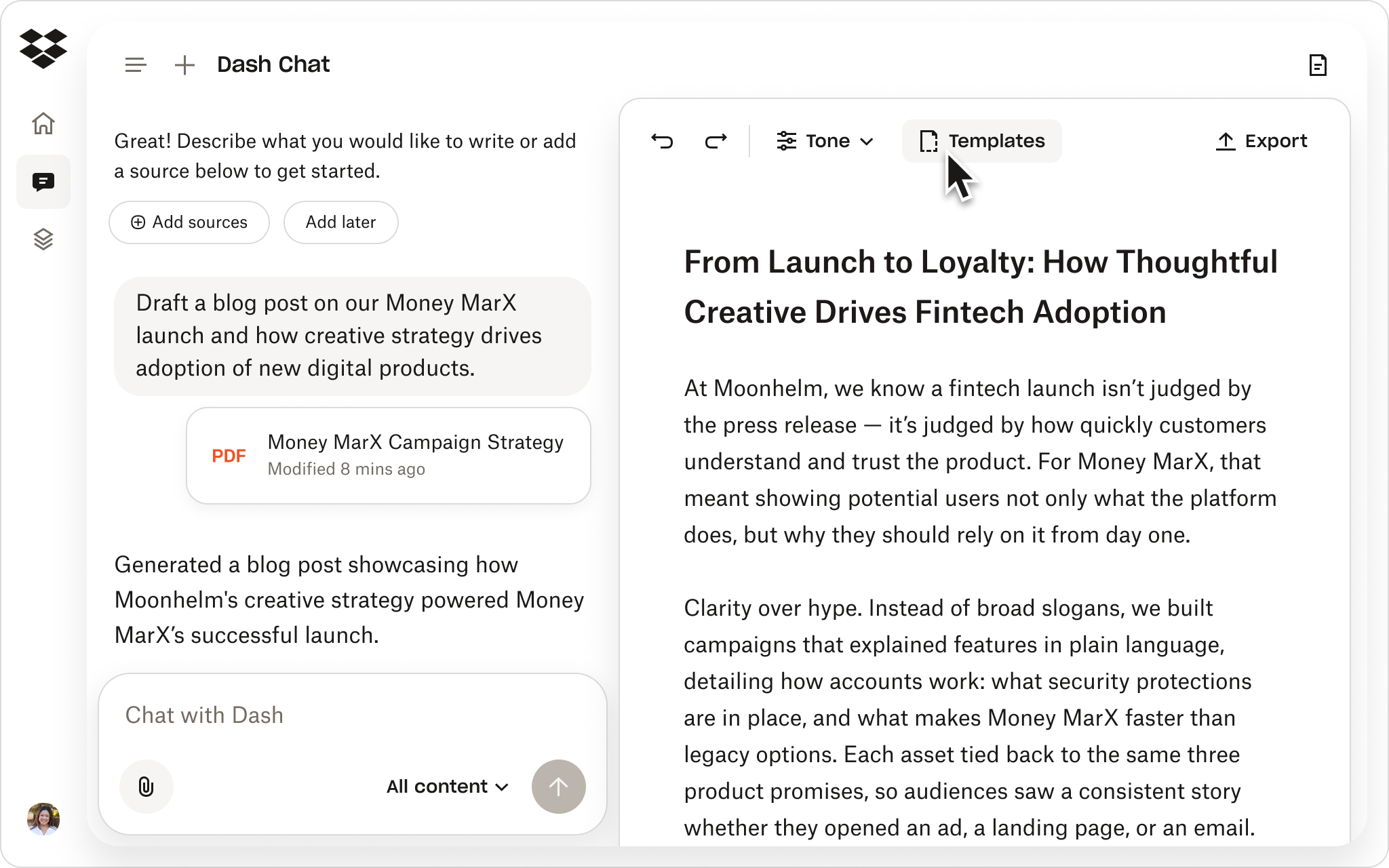Click the Add sources button
This screenshot has width=1389, height=868.
(x=189, y=222)
